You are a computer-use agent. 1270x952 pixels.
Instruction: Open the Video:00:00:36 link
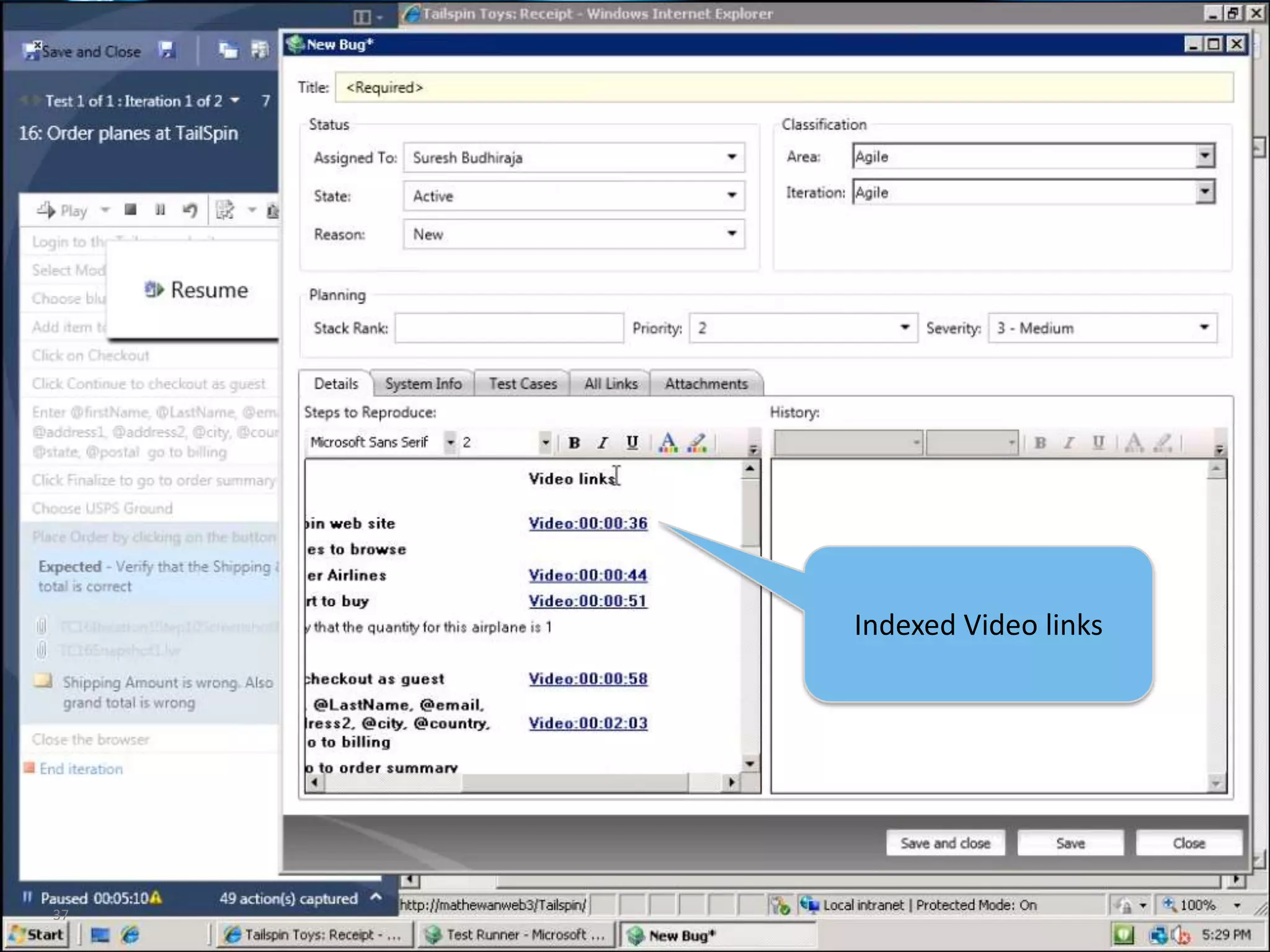(587, 523)
